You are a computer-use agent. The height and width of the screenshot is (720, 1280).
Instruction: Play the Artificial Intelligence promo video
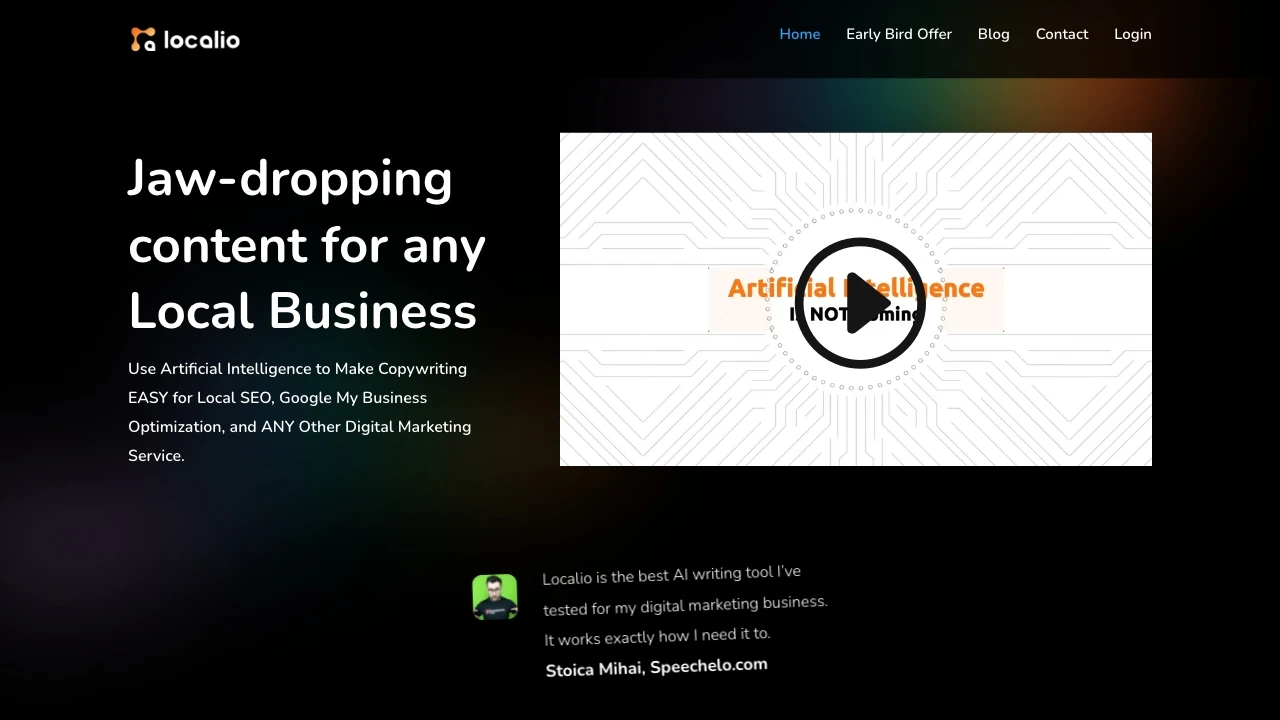coord(859,302)
